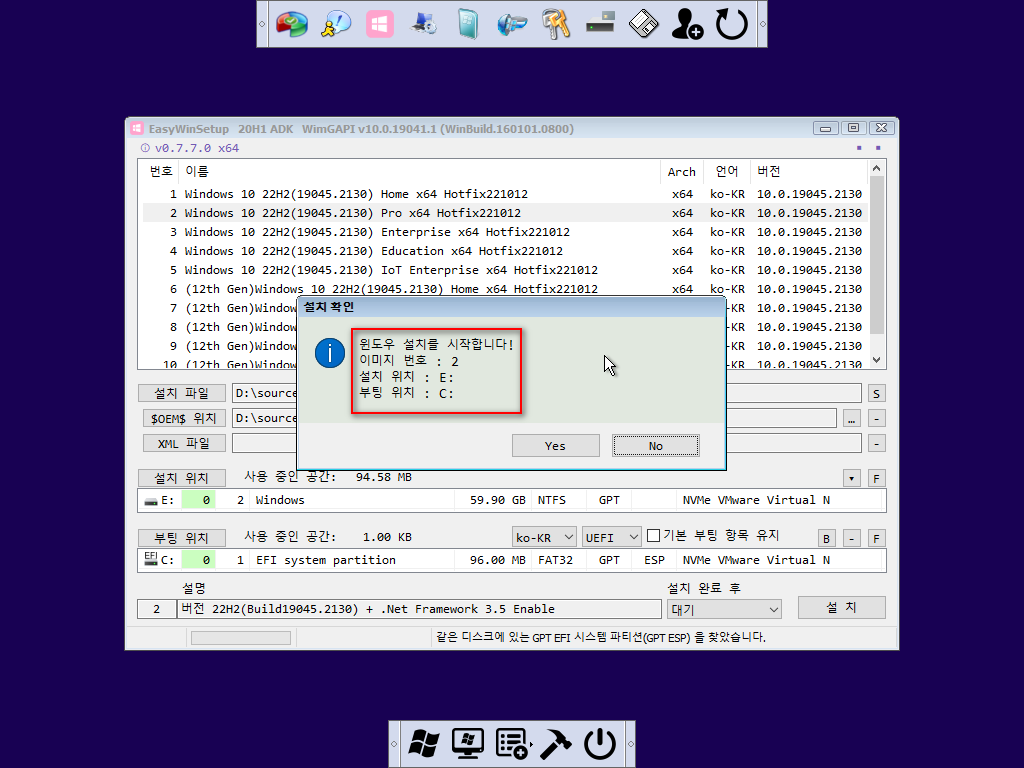Image resolution: width=1024 pixels, height=768 pixels.
Task: Click the add user icon in top dock
Action: point(687,24)
